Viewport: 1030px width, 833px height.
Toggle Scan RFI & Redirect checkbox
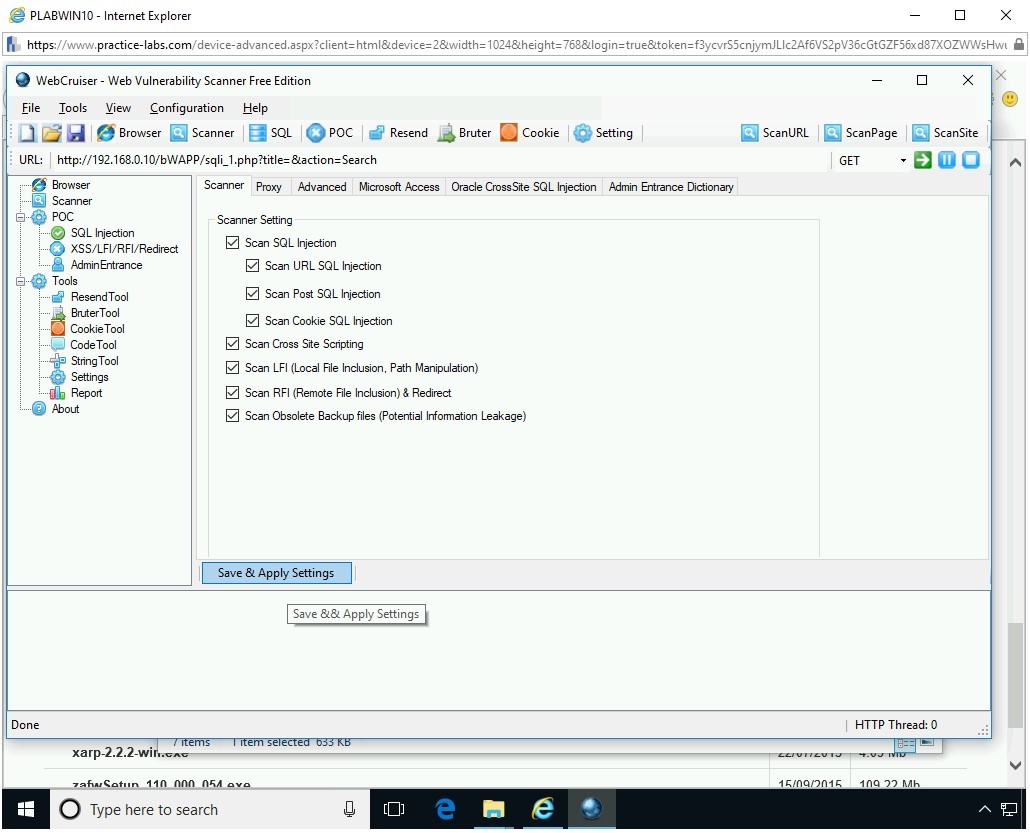pyautogui.click(x=233, y=394)
